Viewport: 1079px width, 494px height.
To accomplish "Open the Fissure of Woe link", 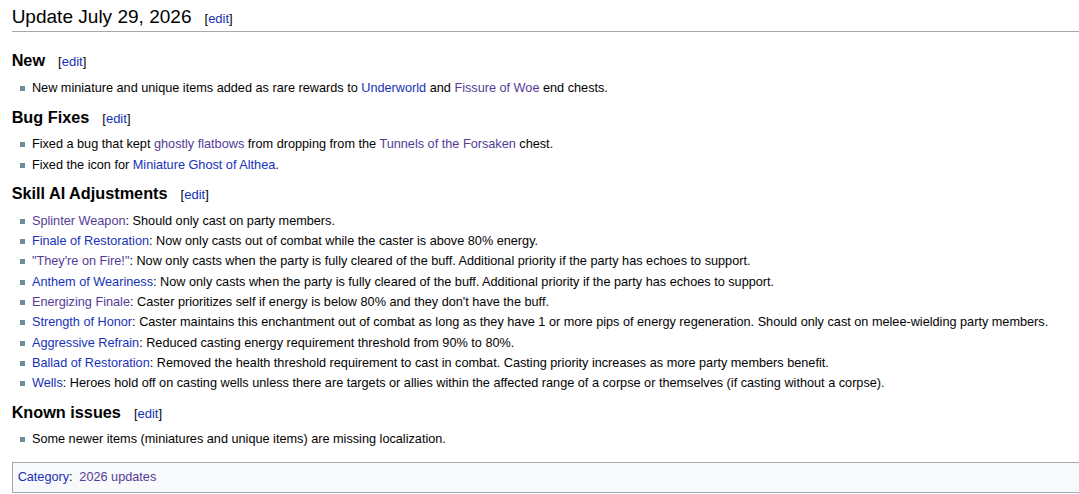I will click(497, 88).
